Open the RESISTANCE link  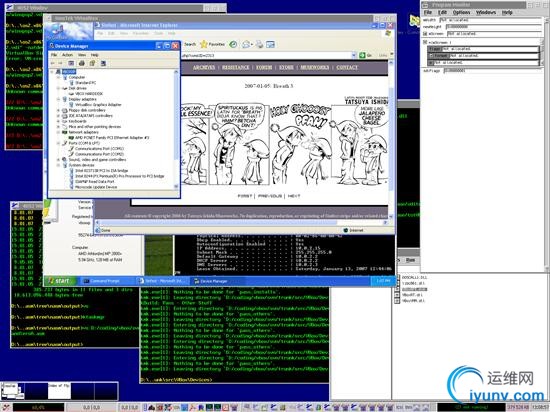235,67
